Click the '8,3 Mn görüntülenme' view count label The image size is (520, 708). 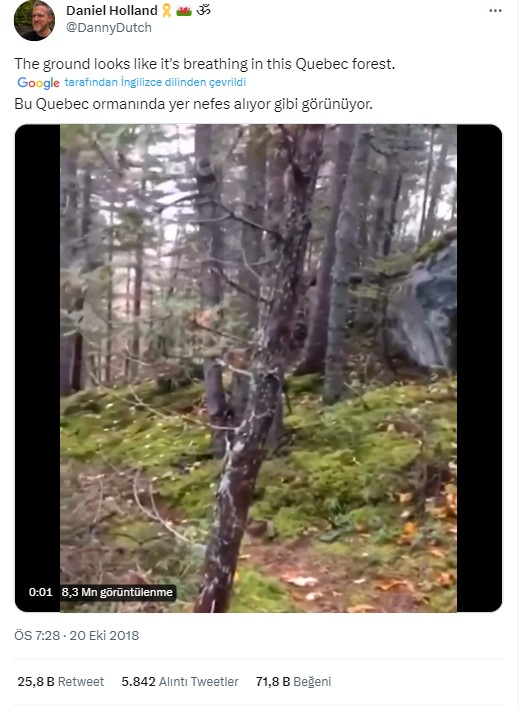pos(117,592)
